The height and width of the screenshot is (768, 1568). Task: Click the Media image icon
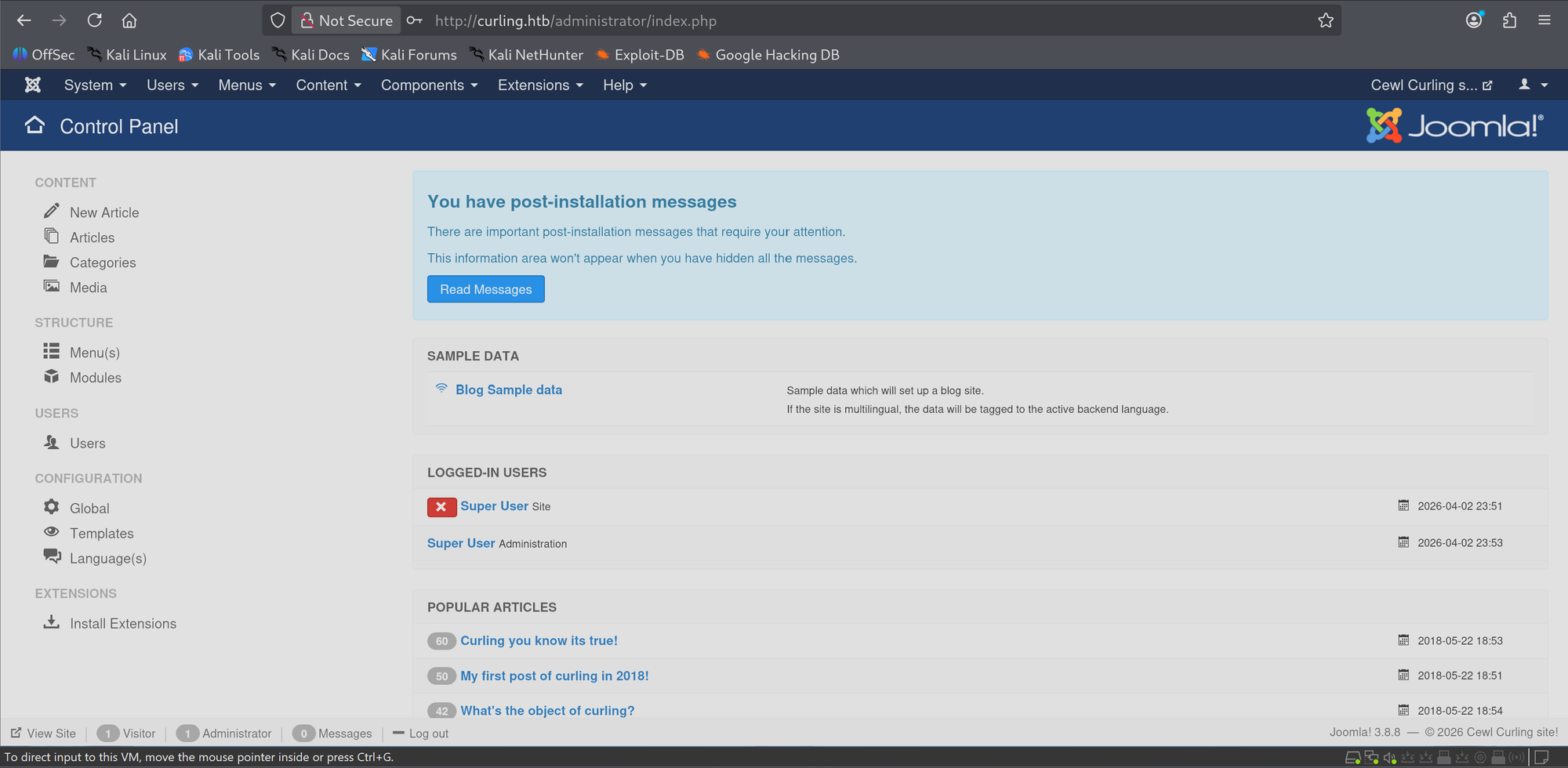[52, 287]
